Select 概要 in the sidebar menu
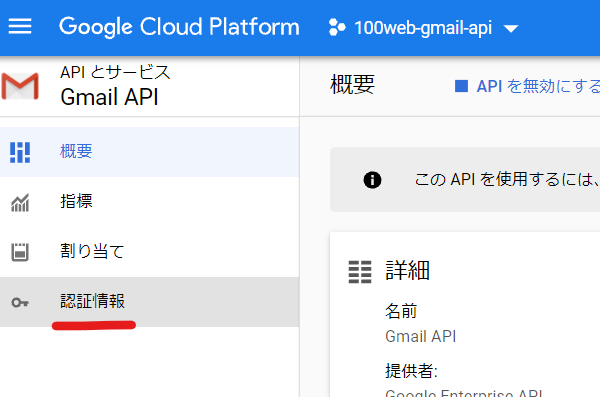This screenshot has height=397, width=600. 149,152
